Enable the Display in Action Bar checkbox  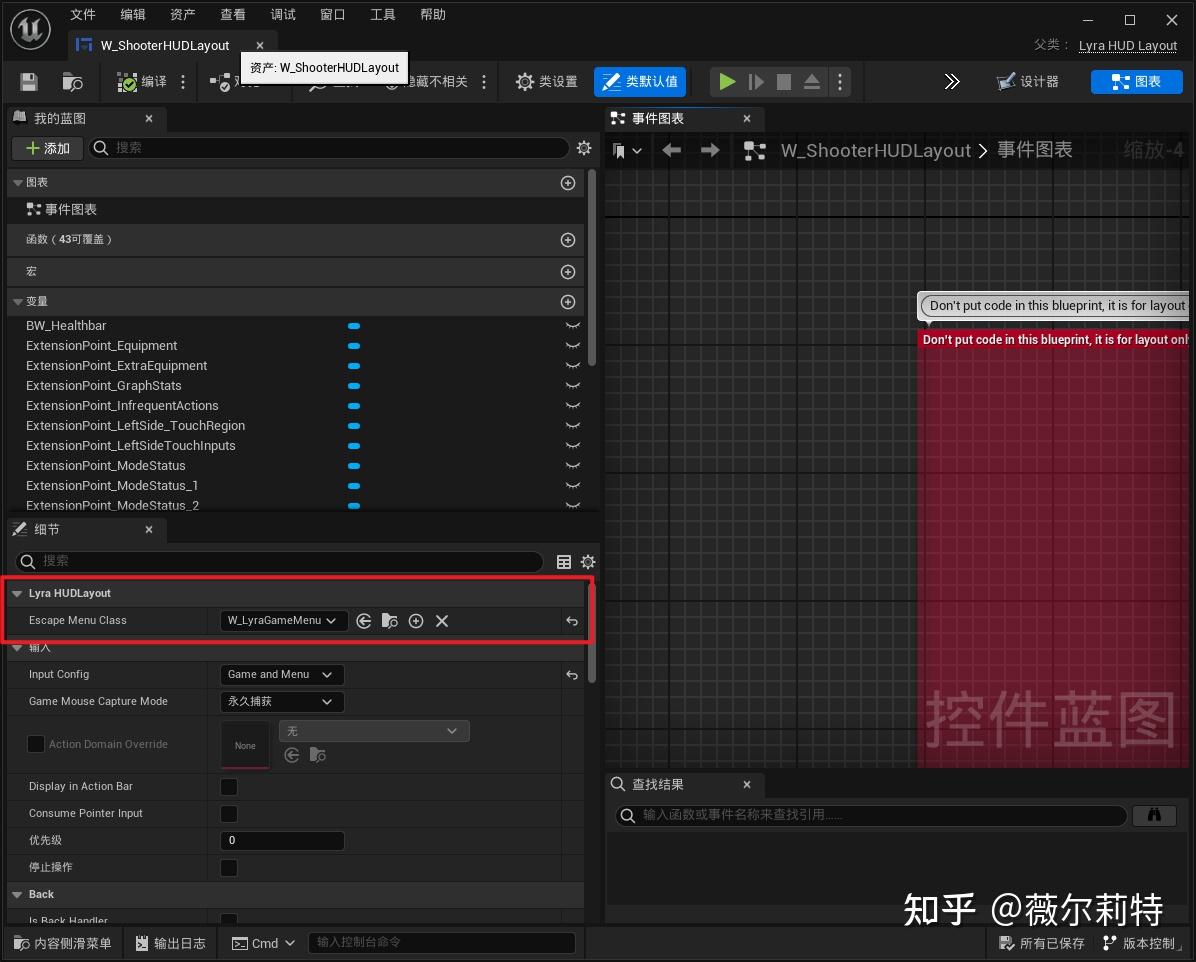(228, 787)
